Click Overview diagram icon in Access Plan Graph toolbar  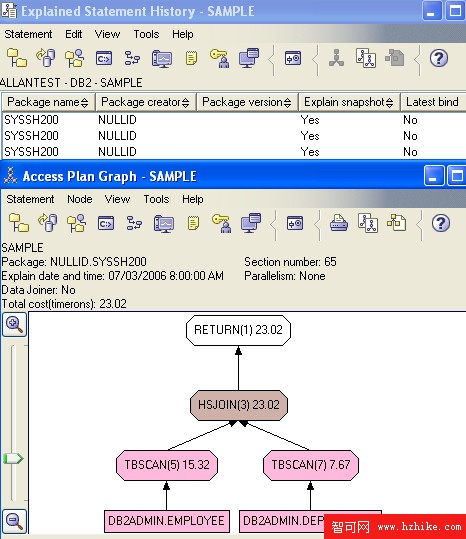point(397,223)
